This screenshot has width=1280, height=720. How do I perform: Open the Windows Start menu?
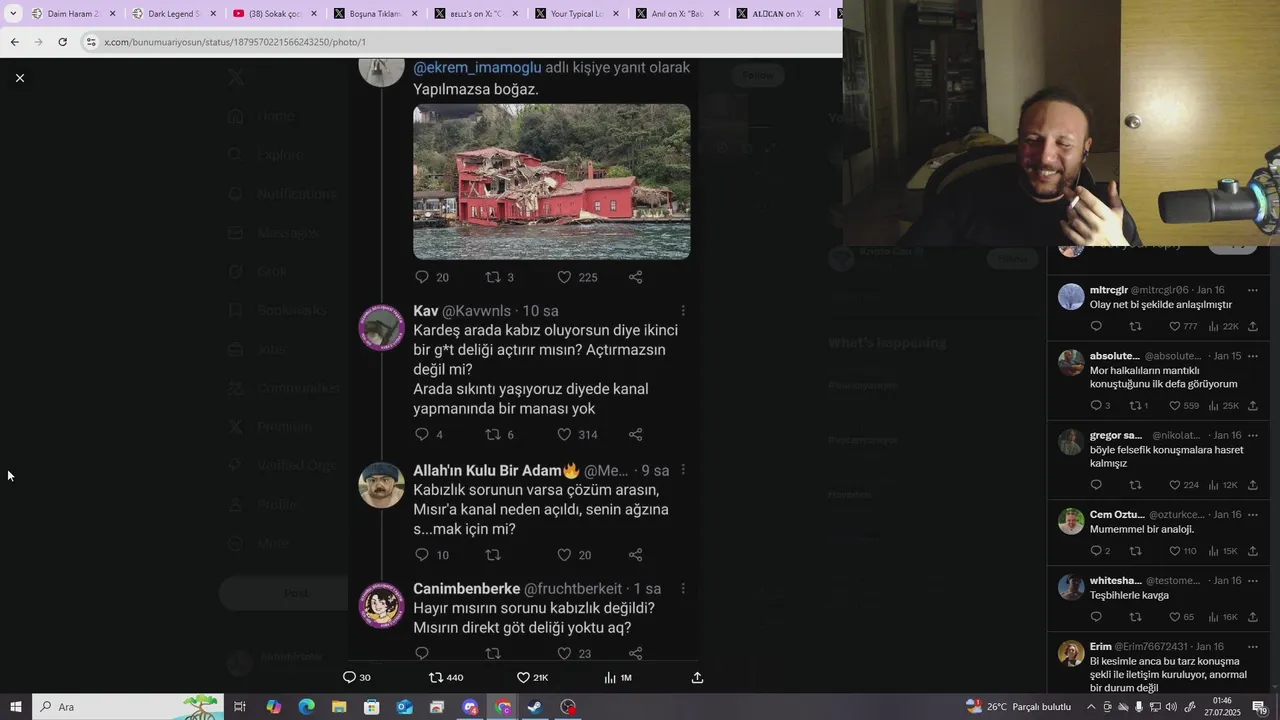(15, 707)
